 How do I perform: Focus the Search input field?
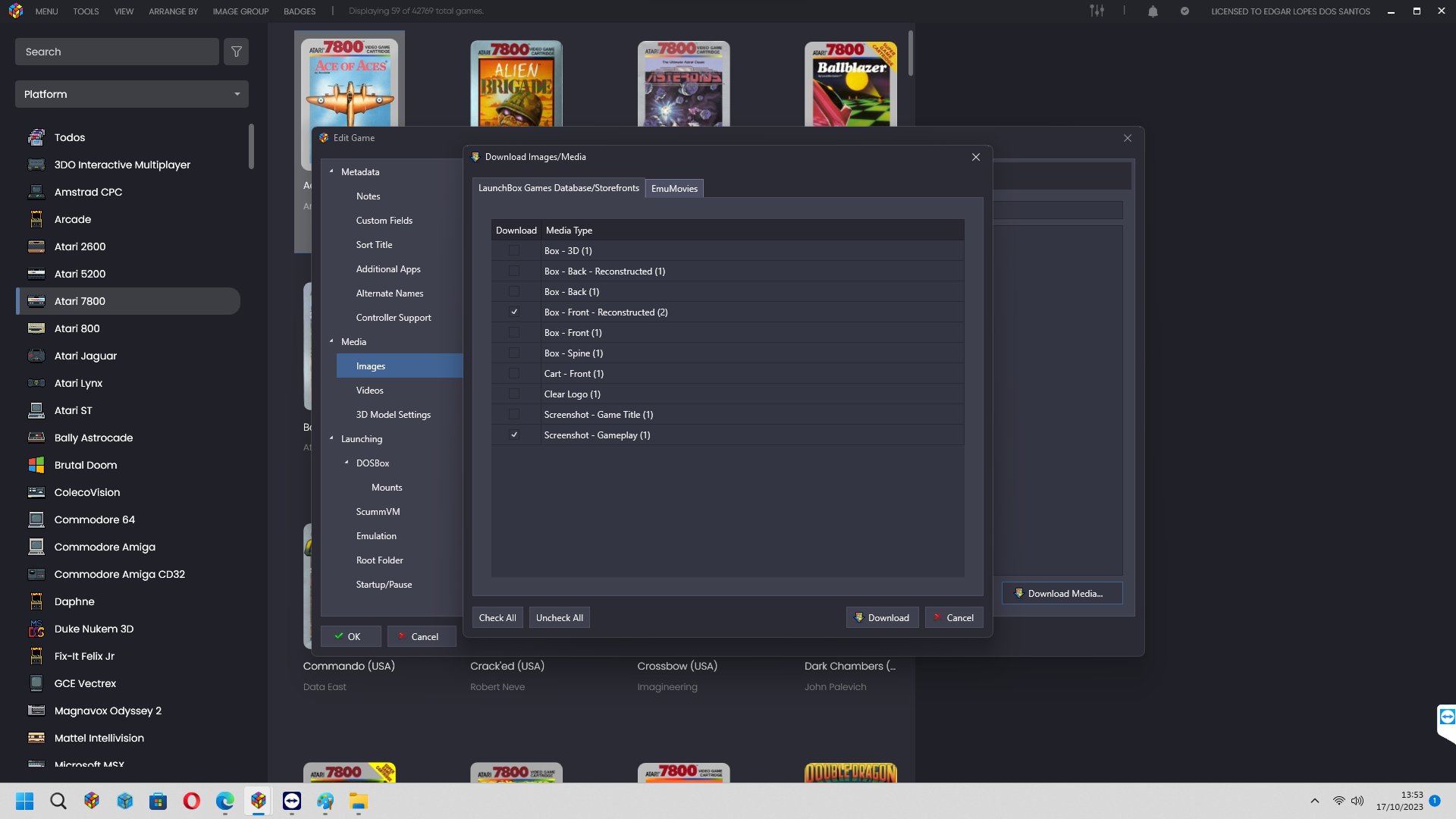click(x=117, y=52)
